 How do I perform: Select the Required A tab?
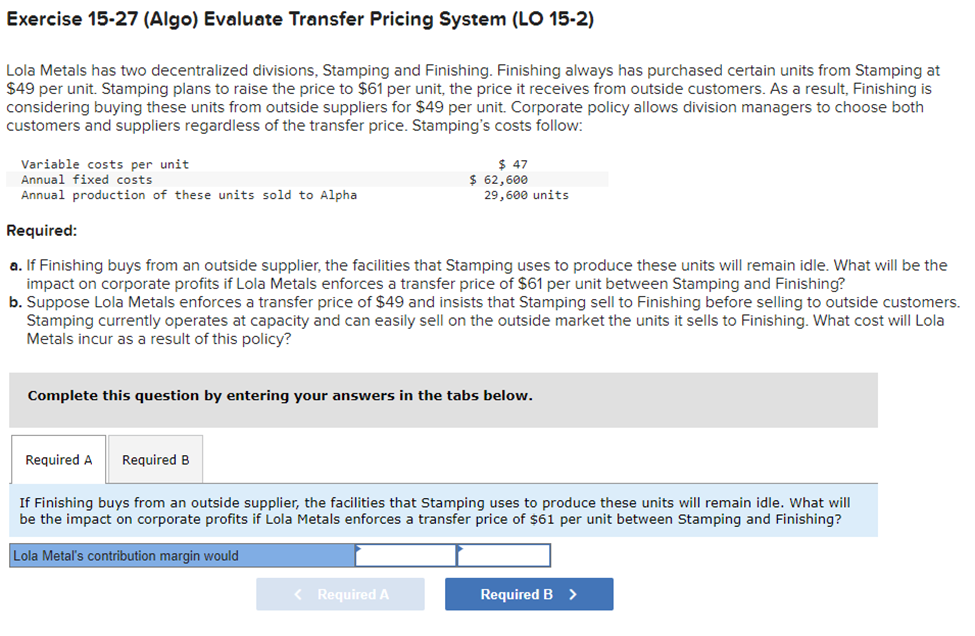pyautogui.click(x=58, y=459)
